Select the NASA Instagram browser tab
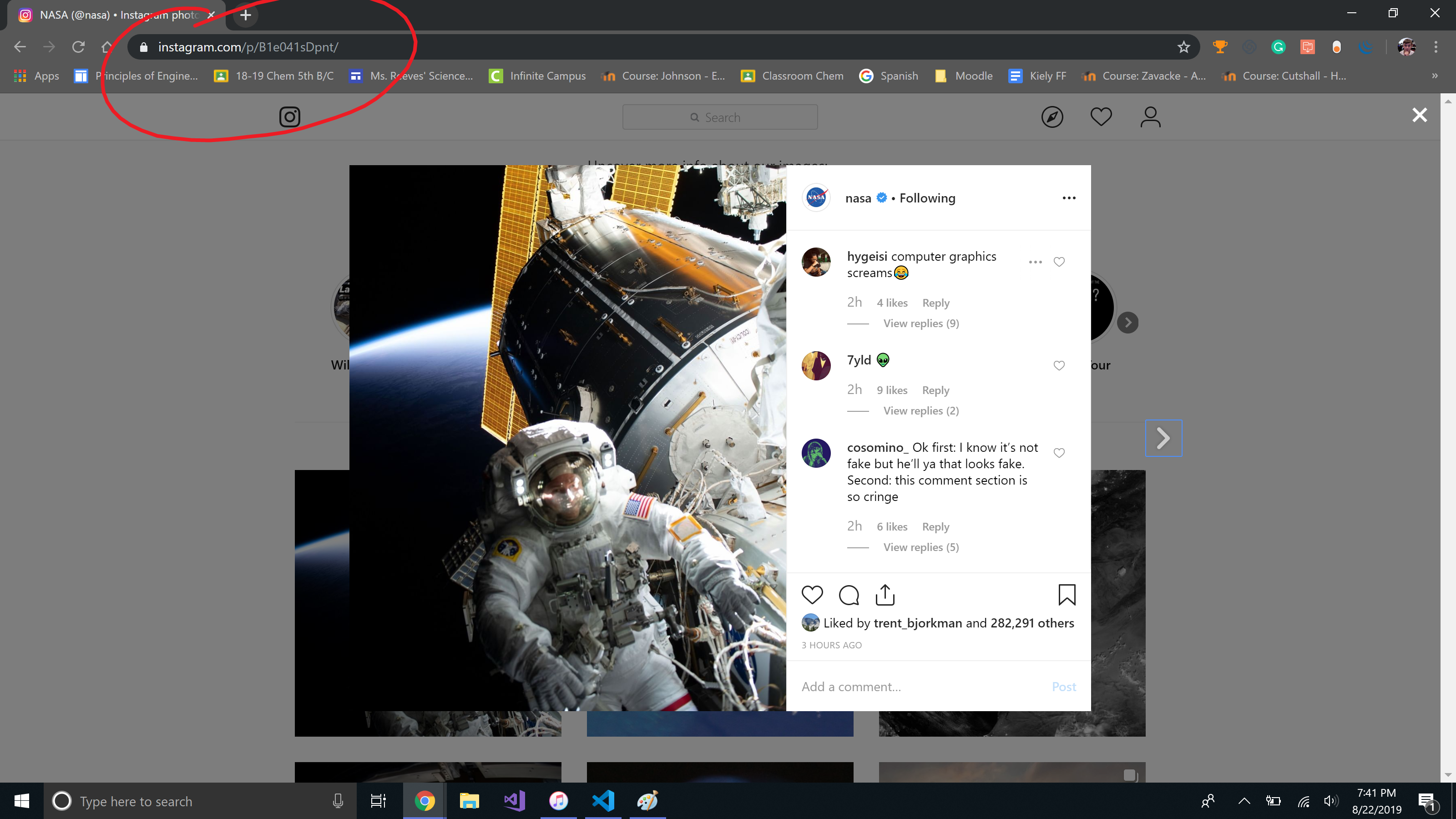Viewport: 1456px width, 819px height. click(x=116, y=15)
